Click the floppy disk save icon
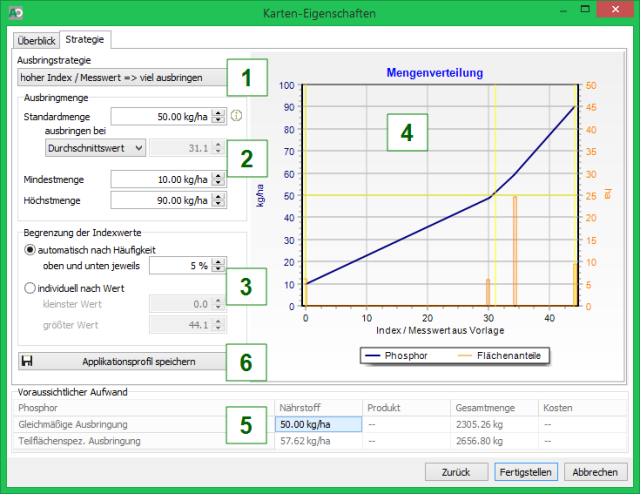This screenshot has width=640, height=494. [x=27, y=361]
